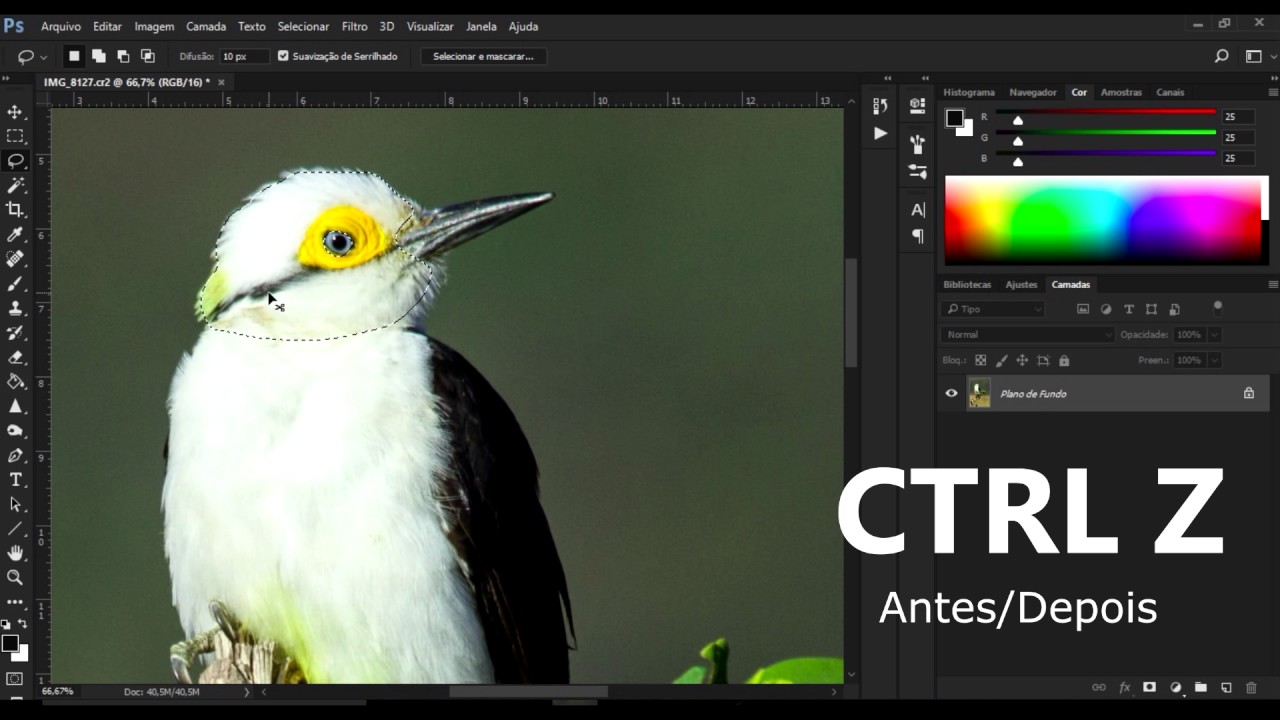
Task: Select the Pen tool
Action: point(15,455)
